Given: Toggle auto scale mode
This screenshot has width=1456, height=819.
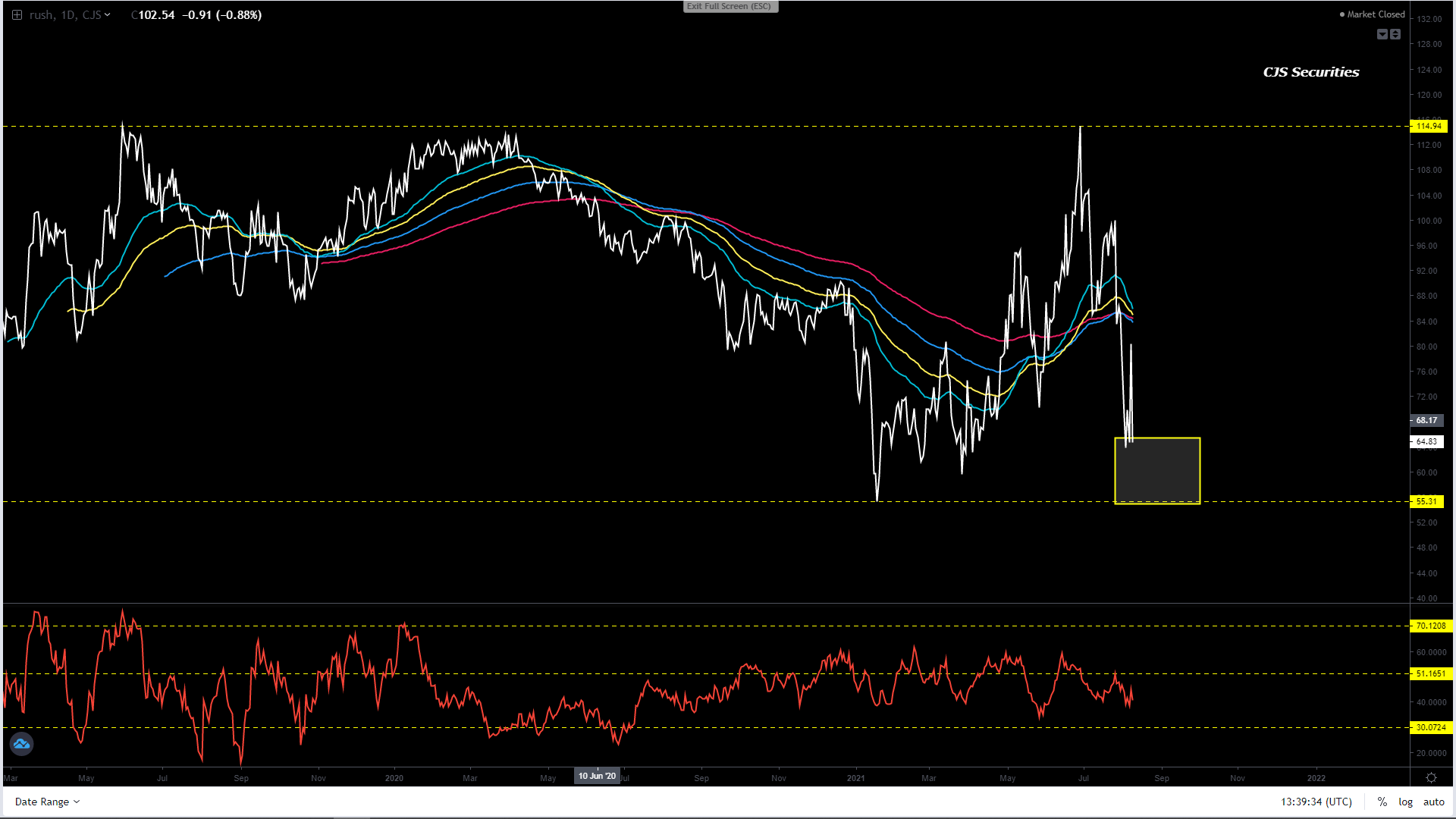Looking at the screenshot, I should (1433, 802).
